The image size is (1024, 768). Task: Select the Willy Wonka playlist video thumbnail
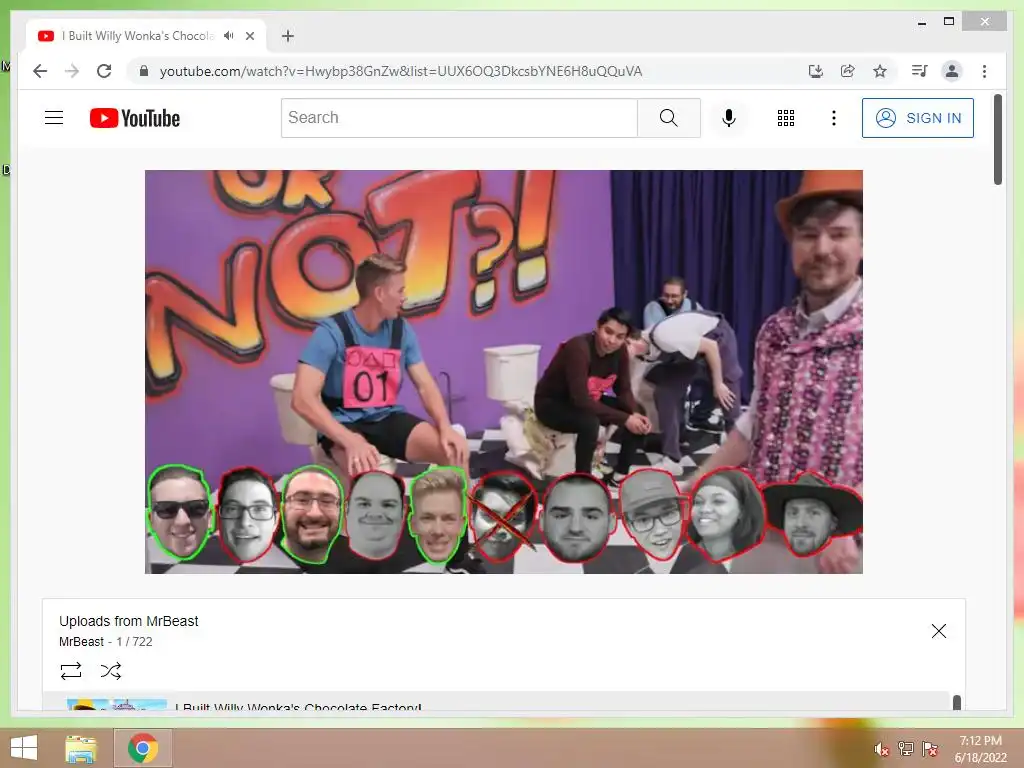pyautogui.click(x=117, y=705)
